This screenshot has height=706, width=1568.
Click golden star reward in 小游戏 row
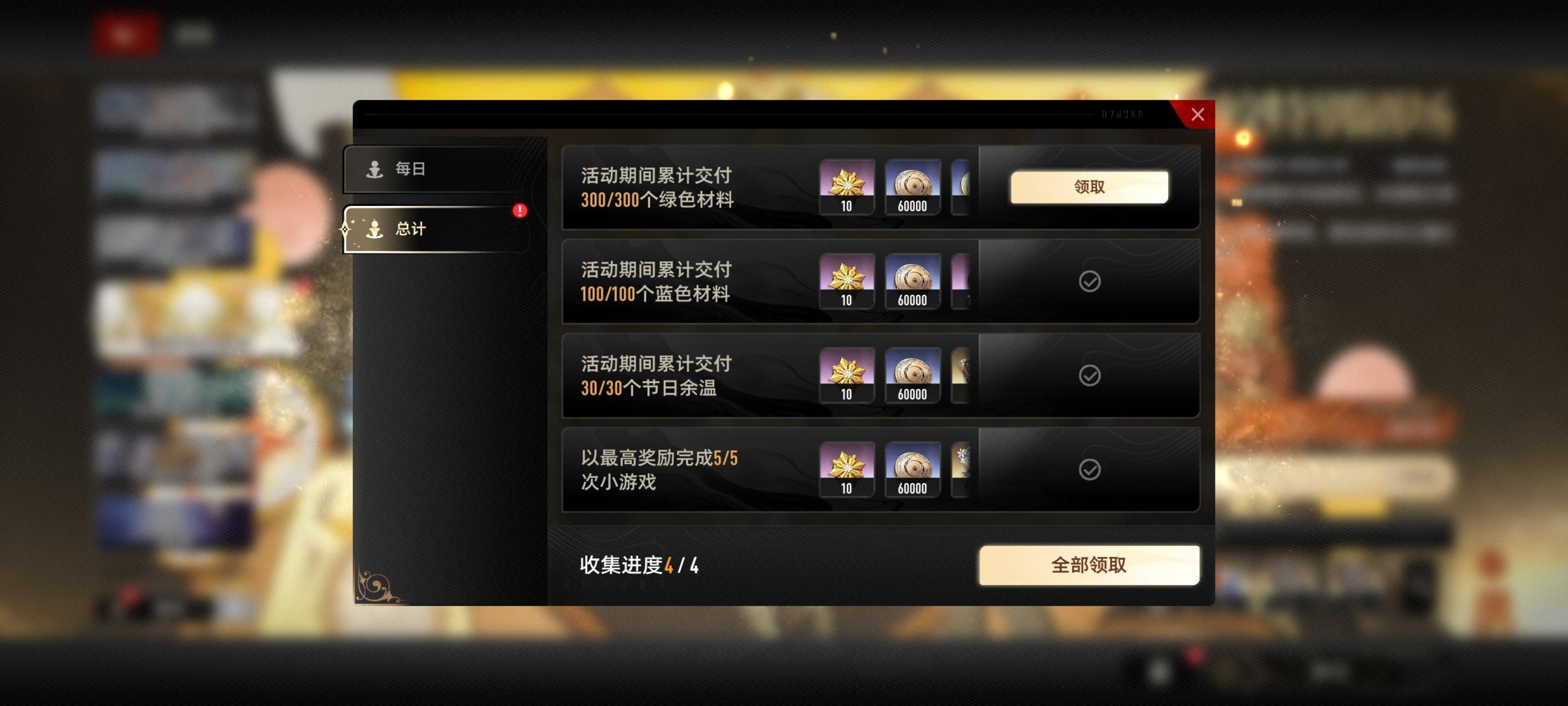coord(847,470)
